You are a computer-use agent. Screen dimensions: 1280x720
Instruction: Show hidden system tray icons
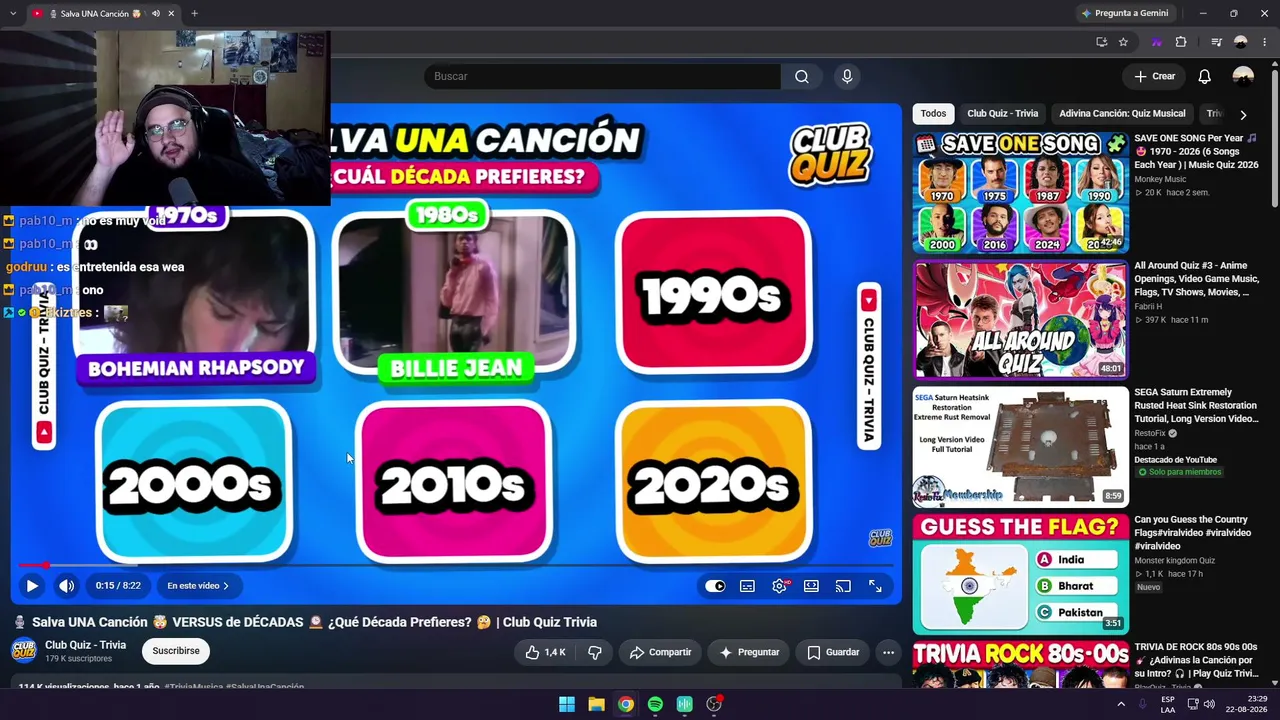pyautogui.click(x=1121, y=704)
